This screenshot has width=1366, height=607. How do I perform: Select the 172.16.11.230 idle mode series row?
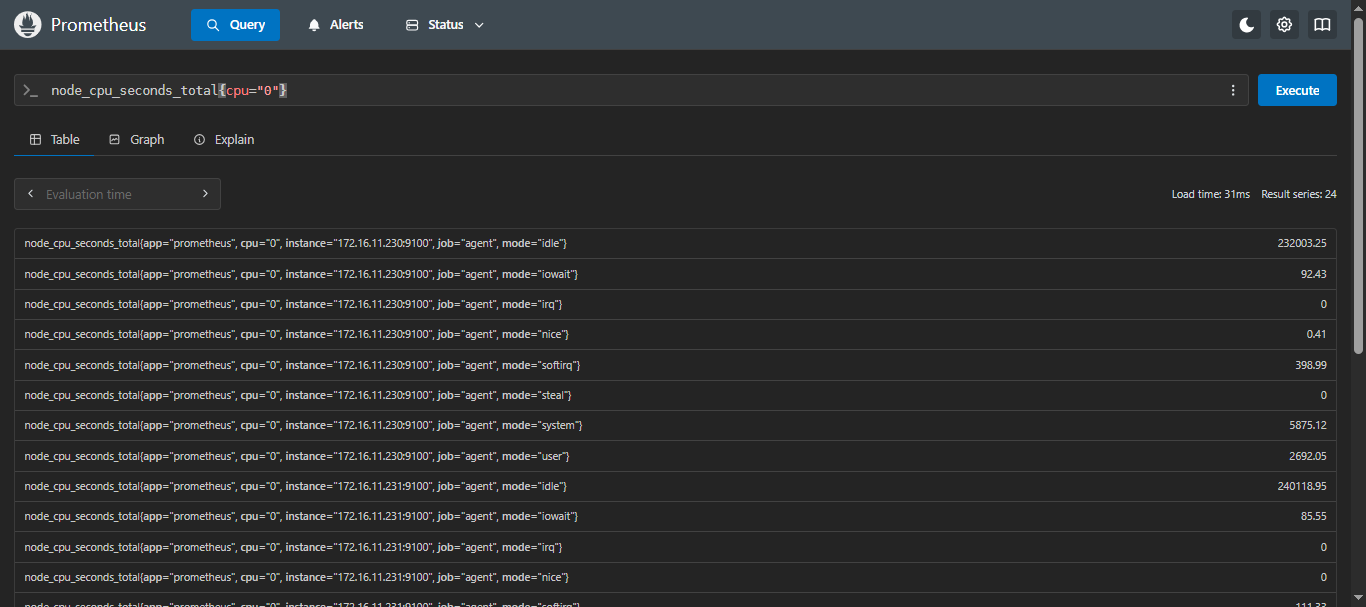pyautogui.click(x=675, y=243)
